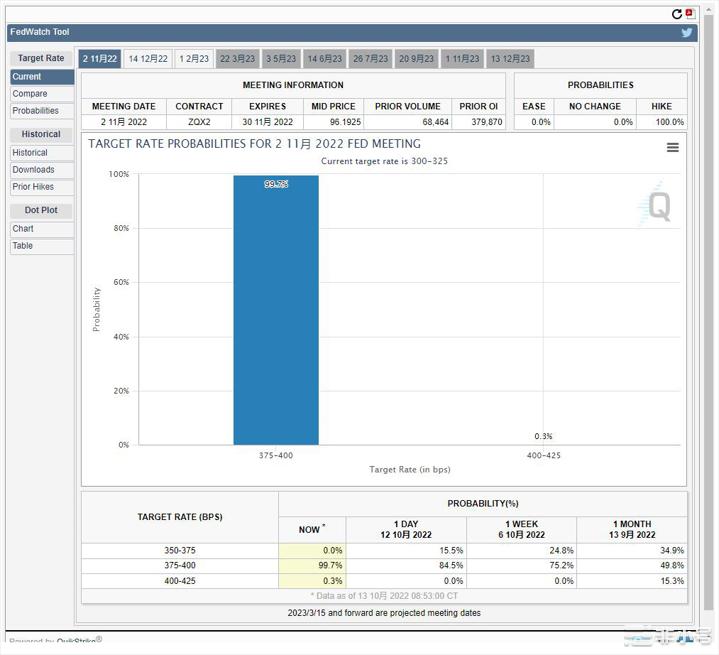Click the QuikStrike Q watermark logo
This screenshot has height=655, width=719.
[658, 205]
